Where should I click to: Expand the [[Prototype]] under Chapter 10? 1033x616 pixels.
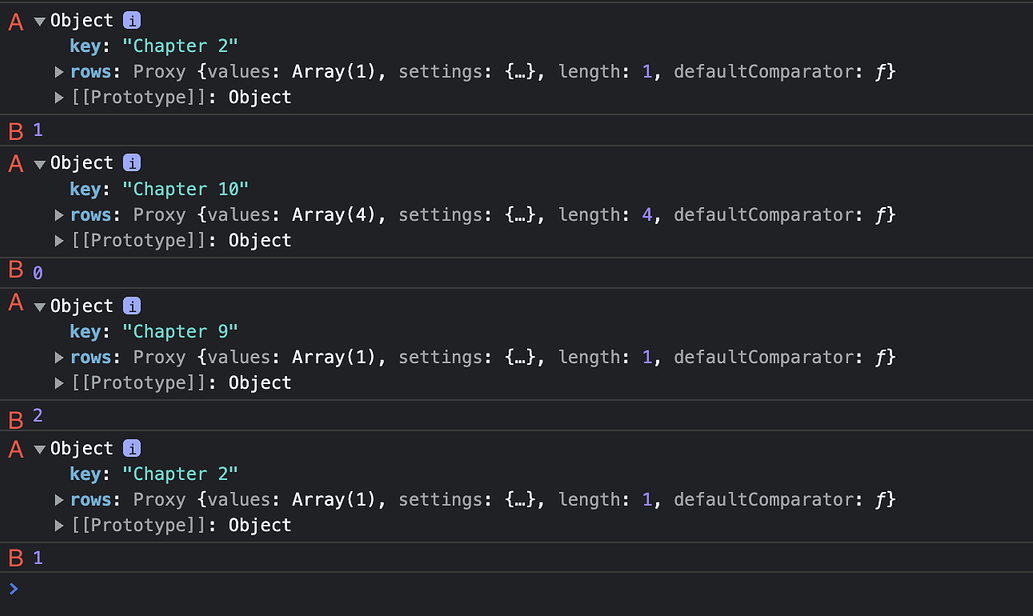[x=59, y=240]
